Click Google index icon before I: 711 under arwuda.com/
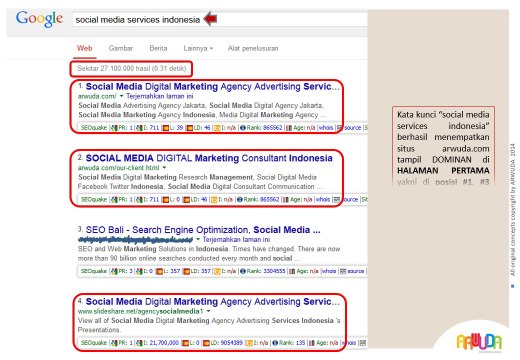Image resolution: width=520 pixels, height=360 pixels. [x=139, y=128]
